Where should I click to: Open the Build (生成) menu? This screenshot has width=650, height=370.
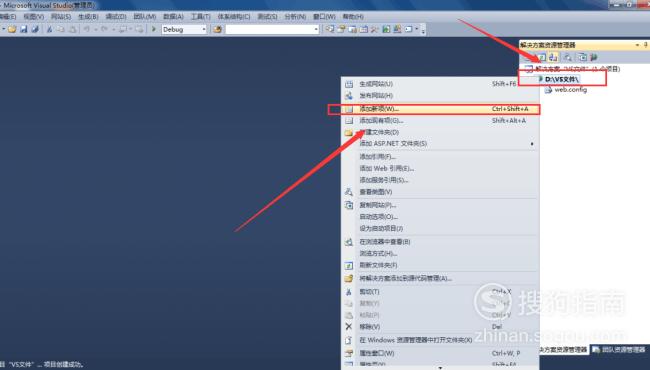[x=88, y=17]
